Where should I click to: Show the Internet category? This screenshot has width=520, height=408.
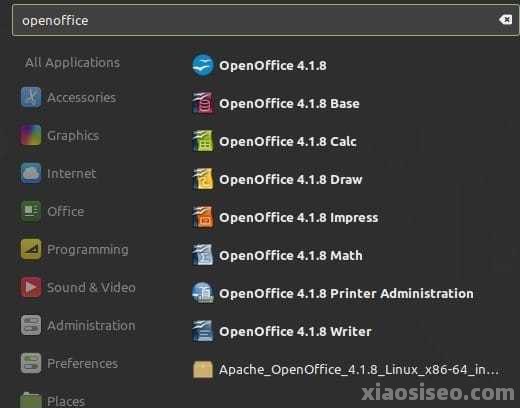[58, 173]
